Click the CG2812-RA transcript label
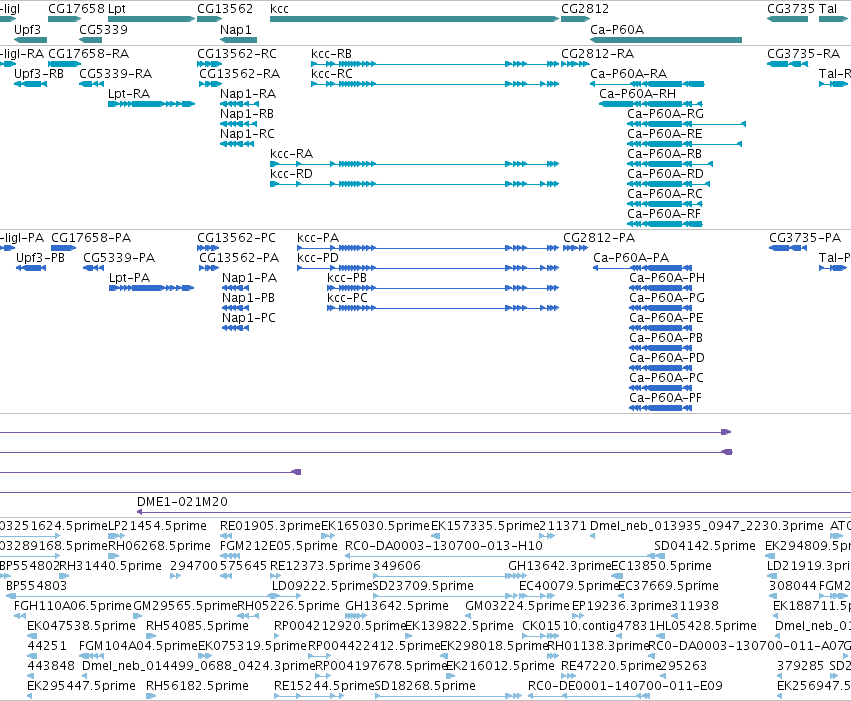 click(x=598, y=54)
